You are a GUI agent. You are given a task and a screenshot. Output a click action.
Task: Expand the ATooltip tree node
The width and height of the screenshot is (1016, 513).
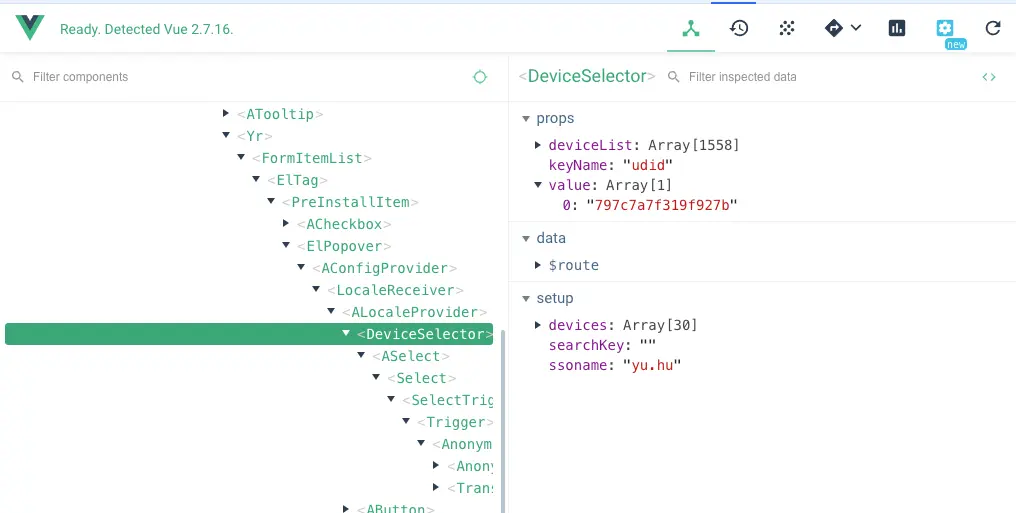pyautogui.click(x=226, y=114)
